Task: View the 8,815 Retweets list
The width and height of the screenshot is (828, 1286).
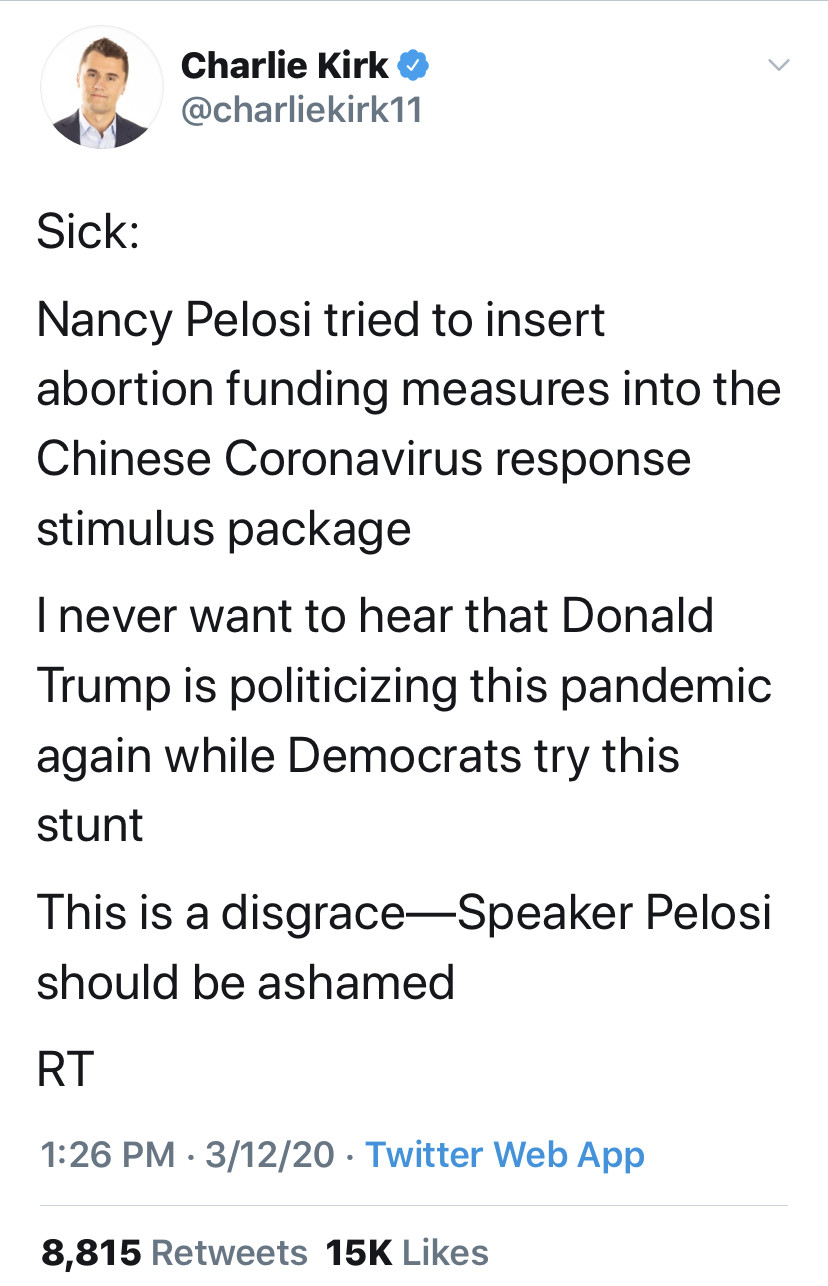Action: (175, 1252)
